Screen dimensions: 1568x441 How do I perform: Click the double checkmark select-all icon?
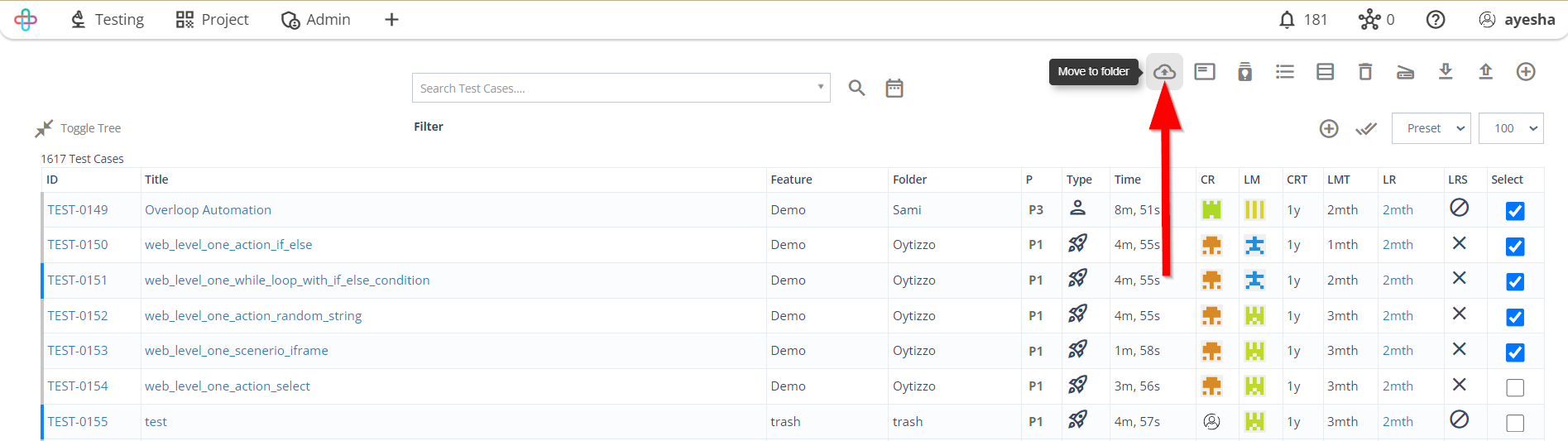[1366, 129]
